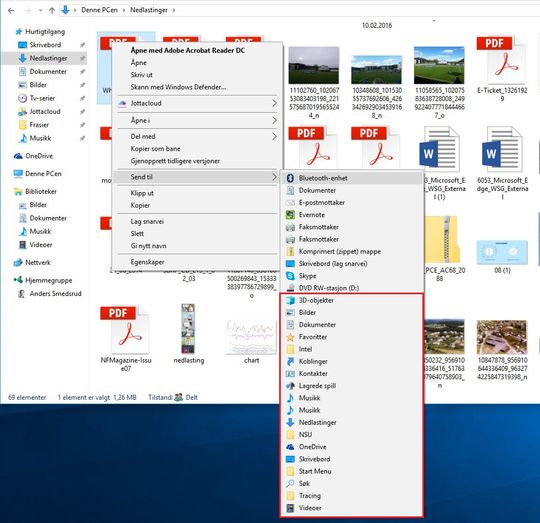Open the 08 (1) image thumbnail

pos(502,252)
